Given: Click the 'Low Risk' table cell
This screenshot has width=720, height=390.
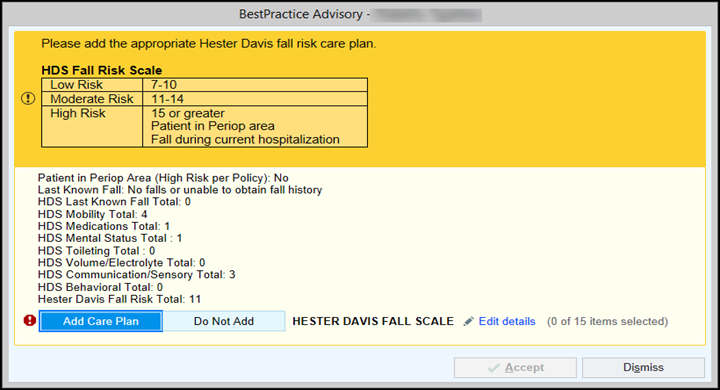Looking at the screenshot, I should point(92,85).
